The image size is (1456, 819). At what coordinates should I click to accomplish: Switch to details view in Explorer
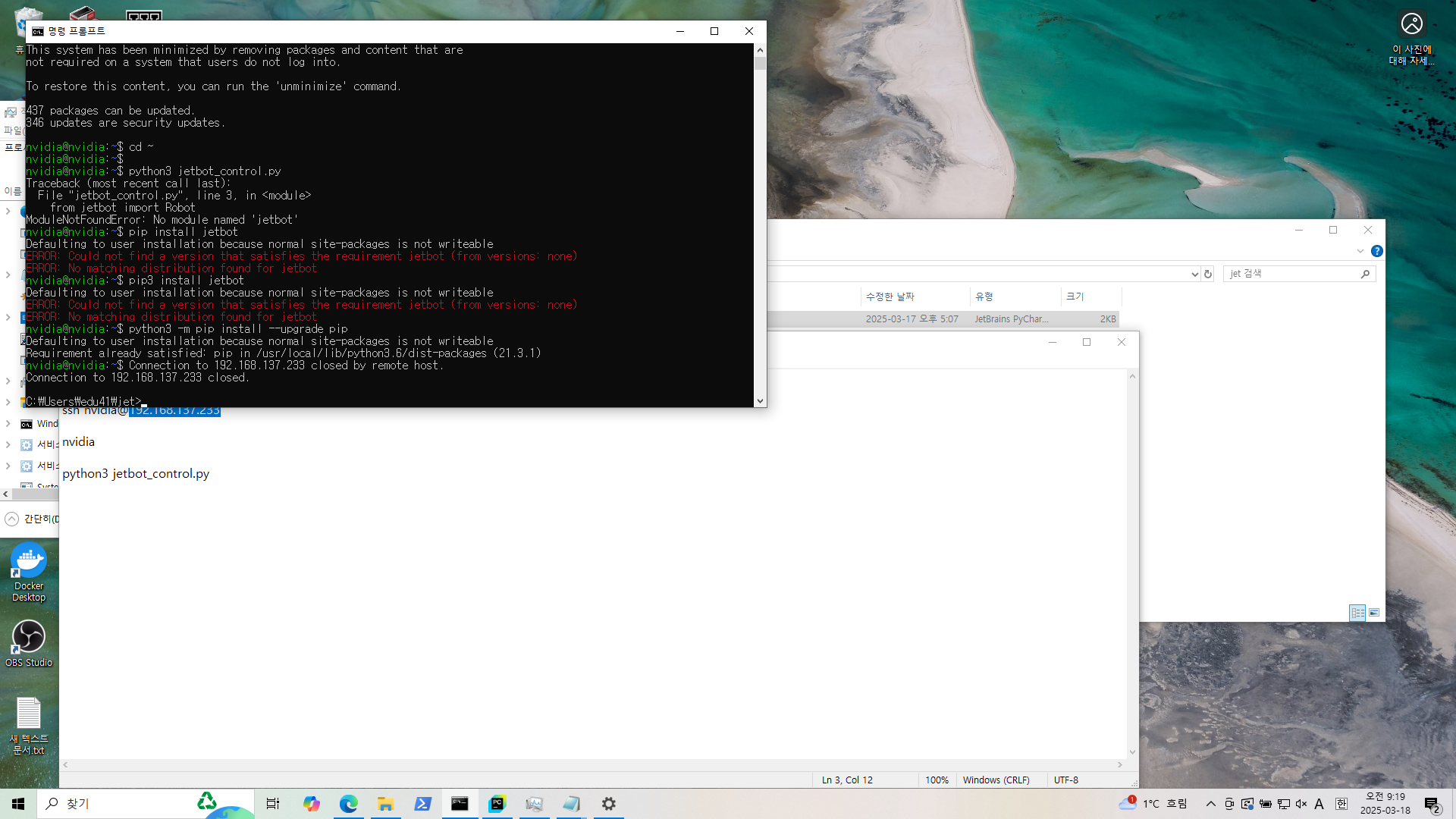click(1357, 612)
